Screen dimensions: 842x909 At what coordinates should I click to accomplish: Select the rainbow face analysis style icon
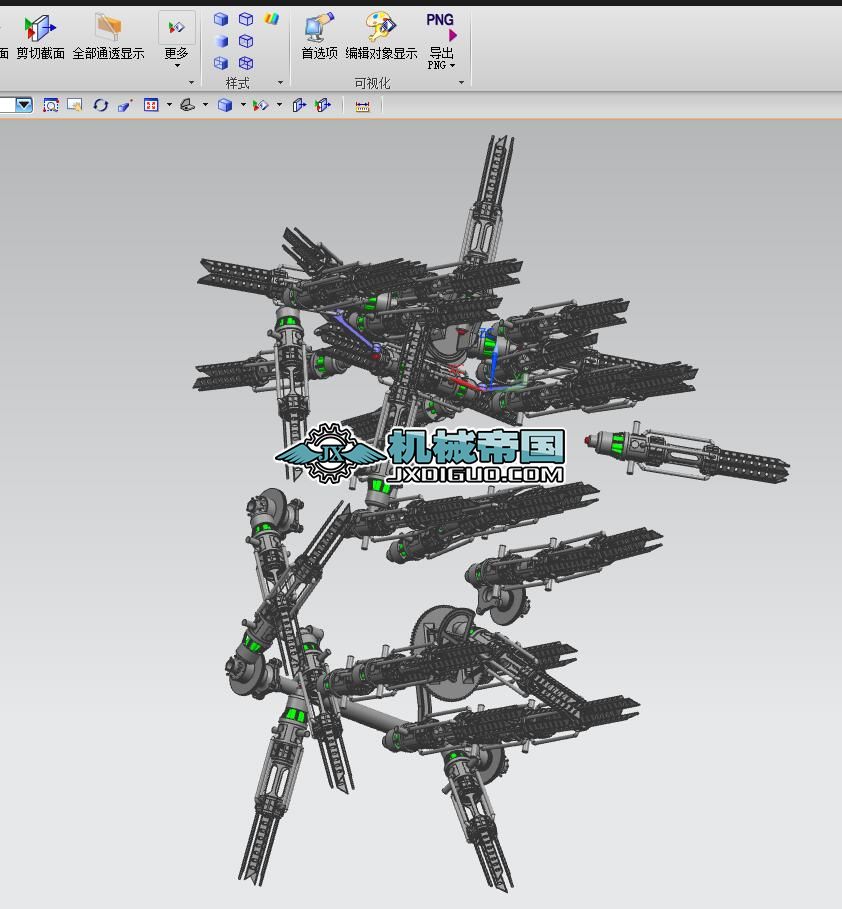click(x=271, y=19)
